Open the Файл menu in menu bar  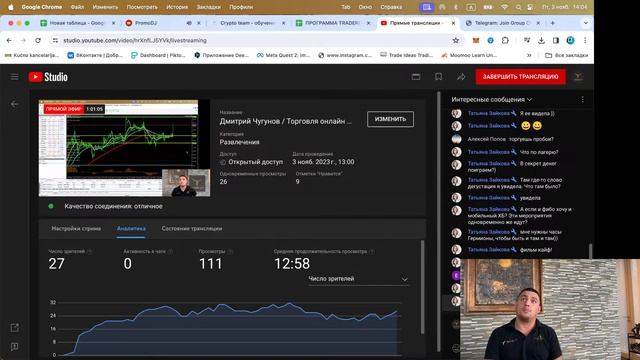coord(77,7)
